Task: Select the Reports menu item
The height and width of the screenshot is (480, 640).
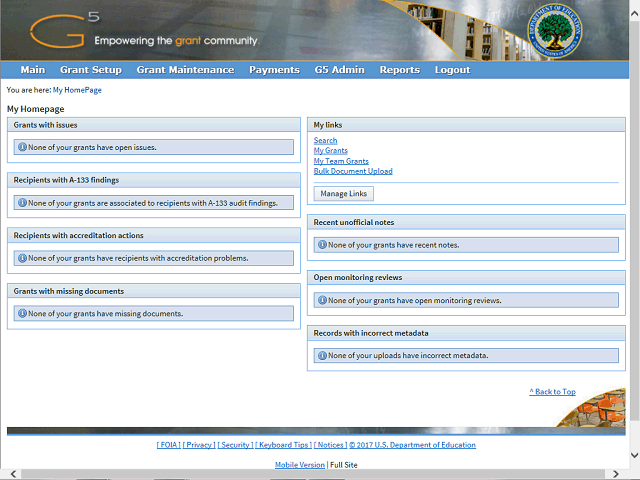Action: click(x=399, y=70)
